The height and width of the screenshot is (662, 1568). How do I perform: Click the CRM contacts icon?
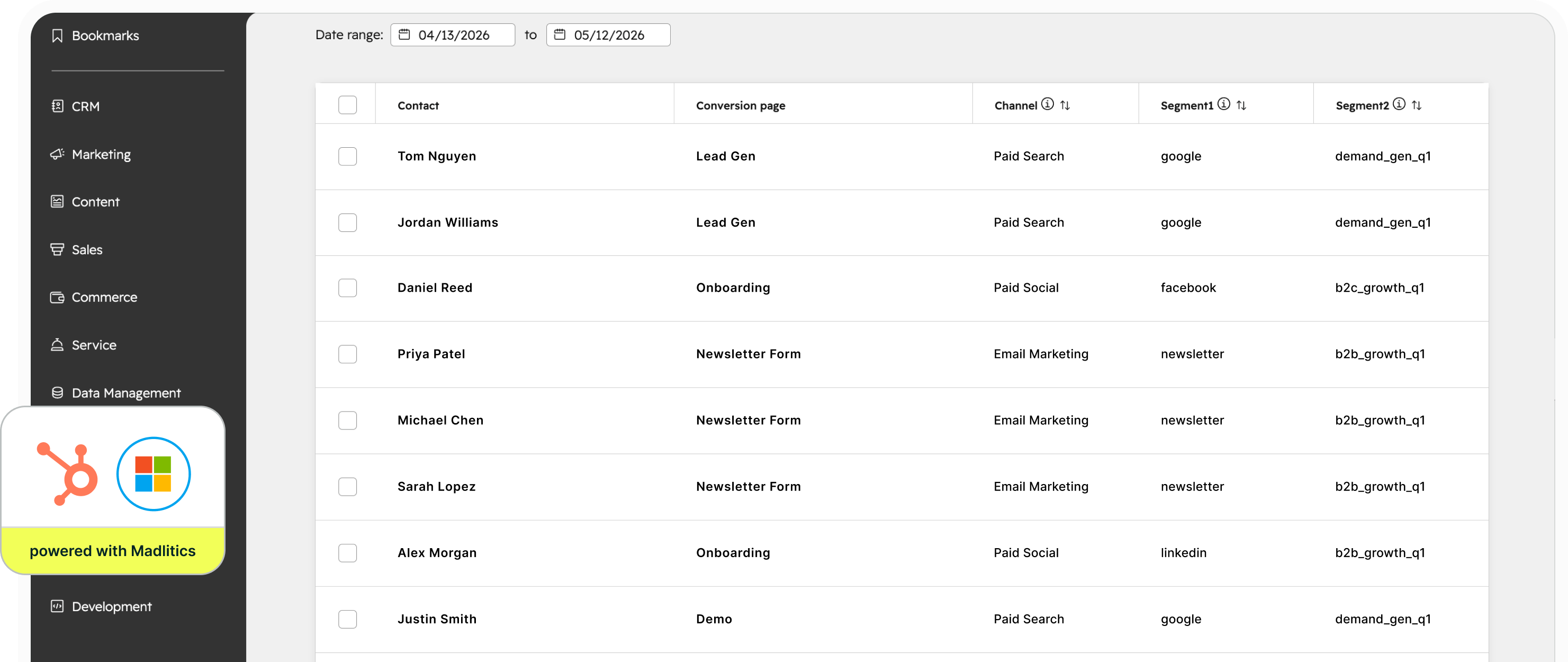(x=57, y=106)
